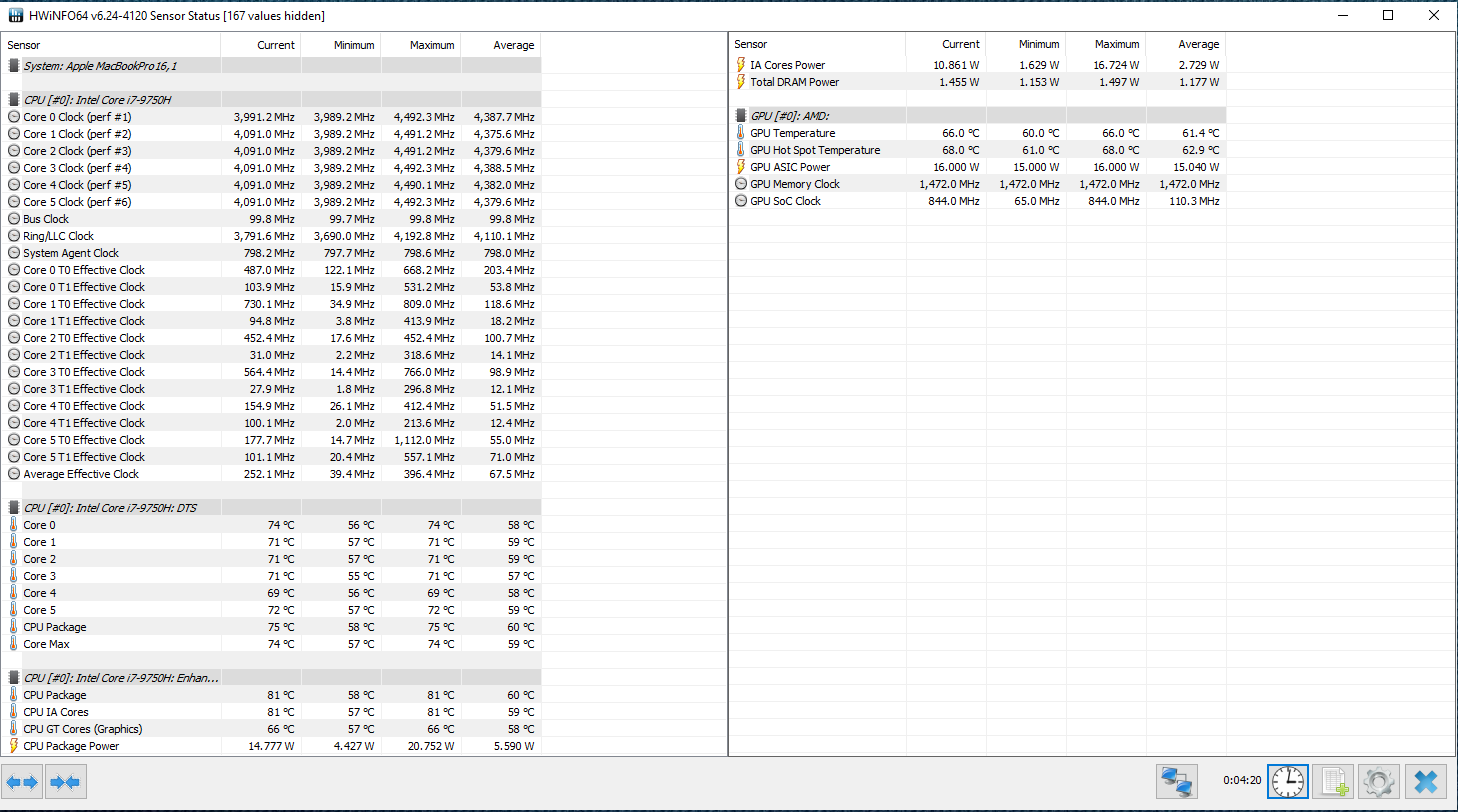Click the Current column header in right pane
Viewport: 1458px width, 812px height.
pos(945,44)
